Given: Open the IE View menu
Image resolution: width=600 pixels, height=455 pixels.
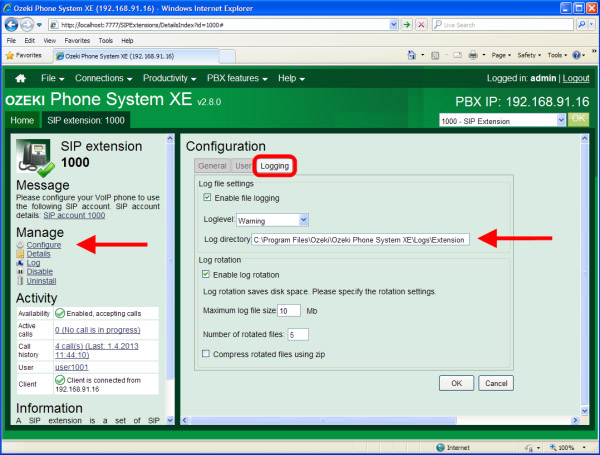Looking at the screenshot, I should [49, 41].
